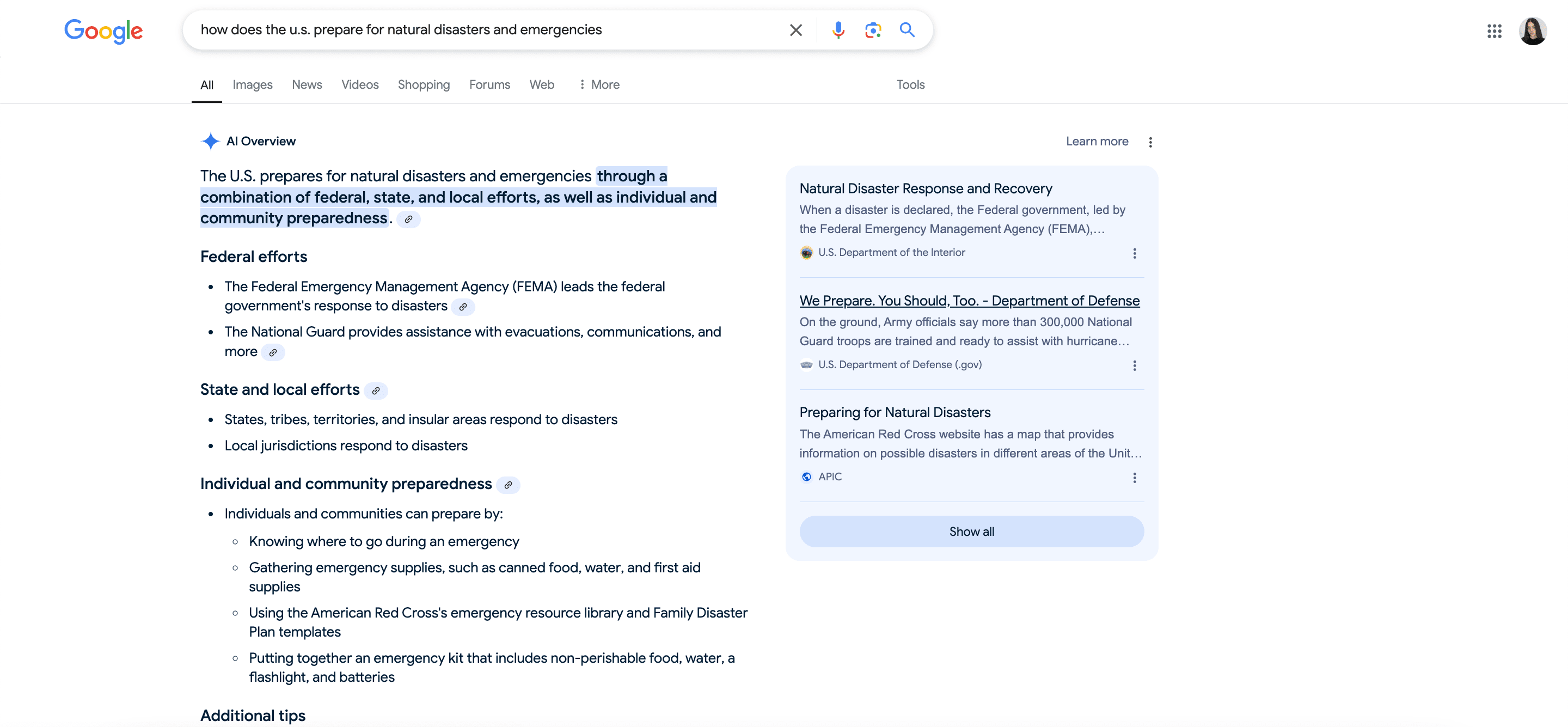Screen dimensions: 1568x727
Task: Select the News tab
Action: pyautogui.click(x=306, y=84)
